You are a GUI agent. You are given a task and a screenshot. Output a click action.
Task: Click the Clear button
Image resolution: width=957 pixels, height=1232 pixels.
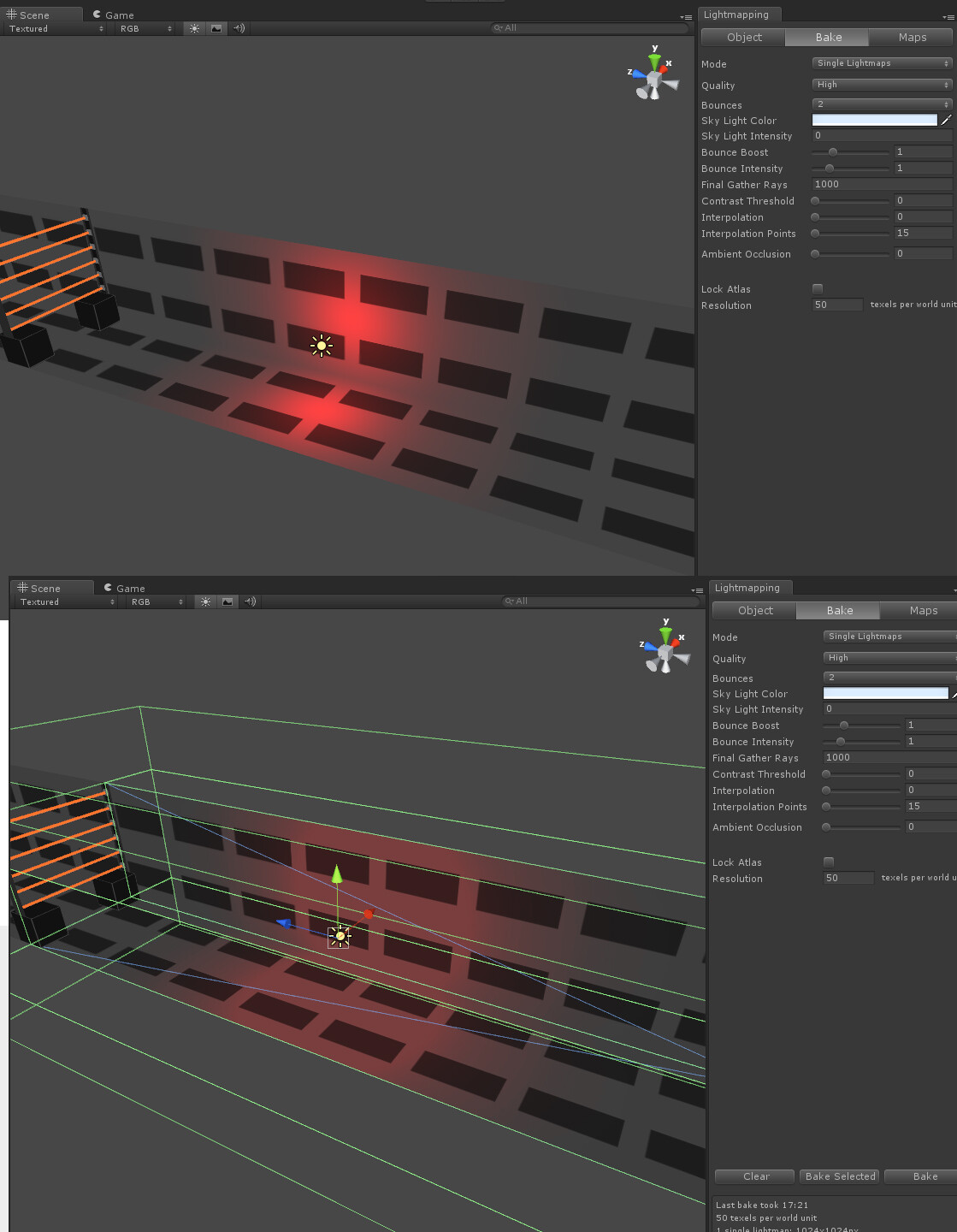pyautogui.click(x=755, y=1176)
